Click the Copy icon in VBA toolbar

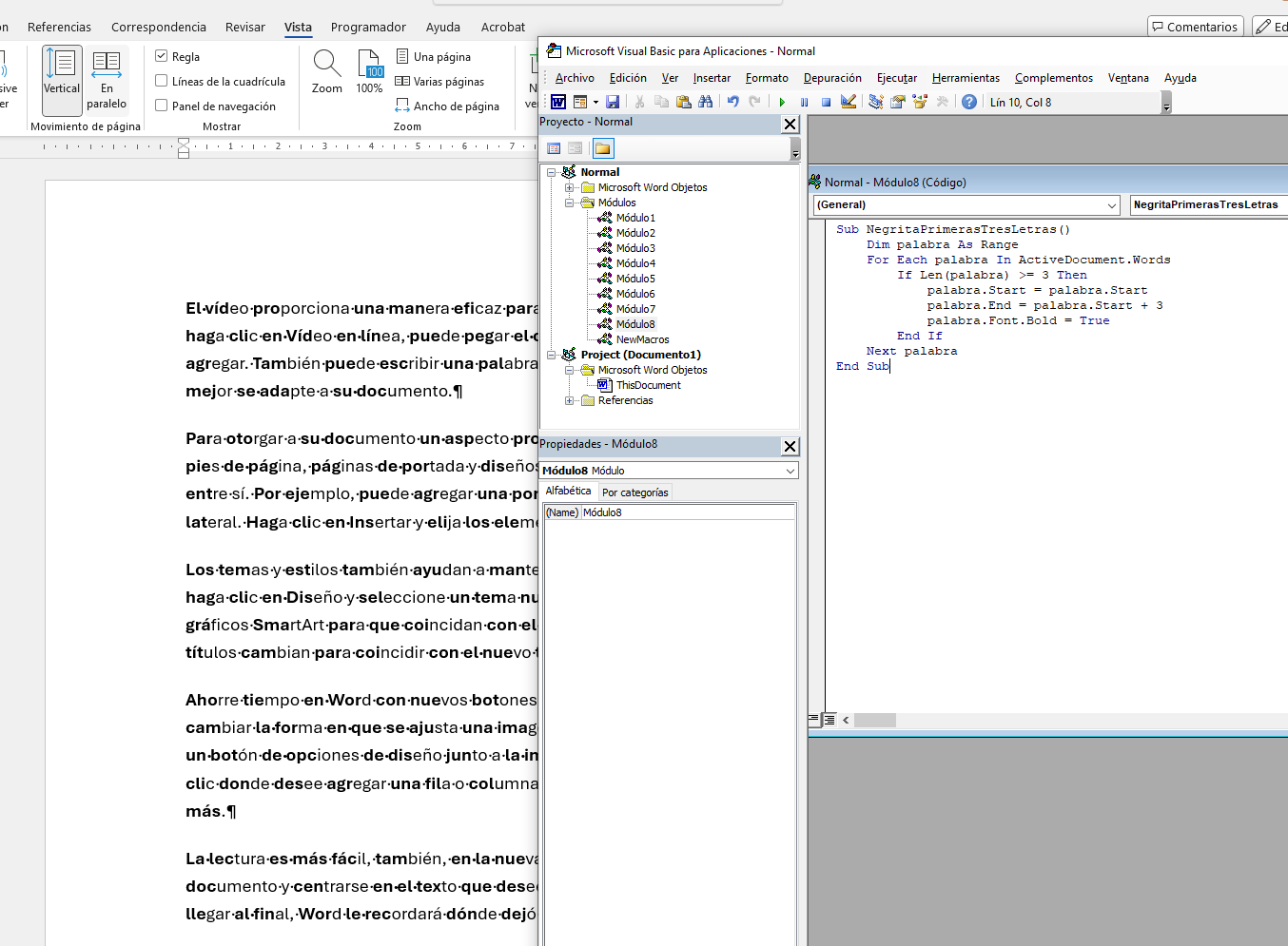click(661, 102)
